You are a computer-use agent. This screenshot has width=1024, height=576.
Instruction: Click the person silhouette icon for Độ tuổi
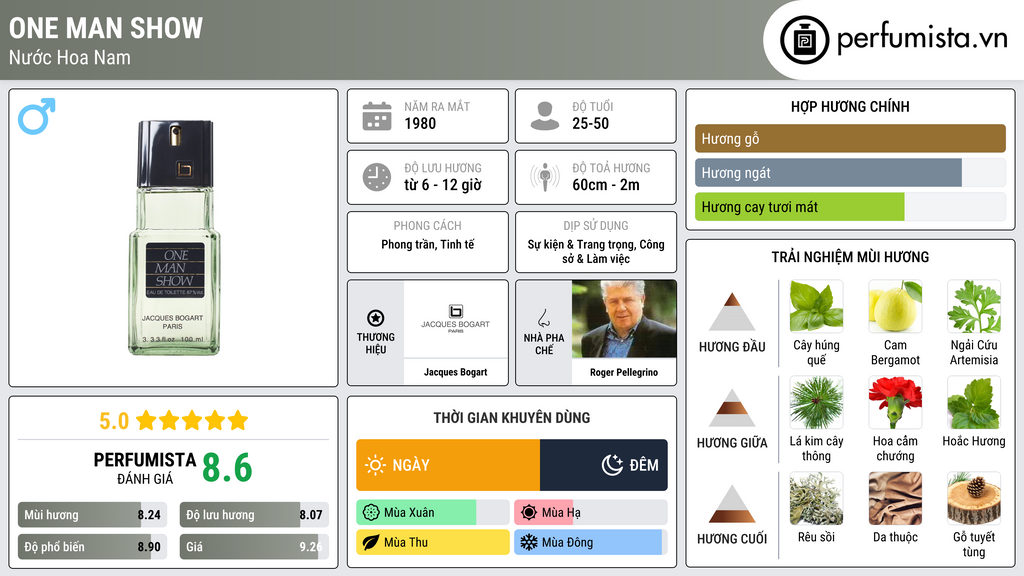[545, 116]
